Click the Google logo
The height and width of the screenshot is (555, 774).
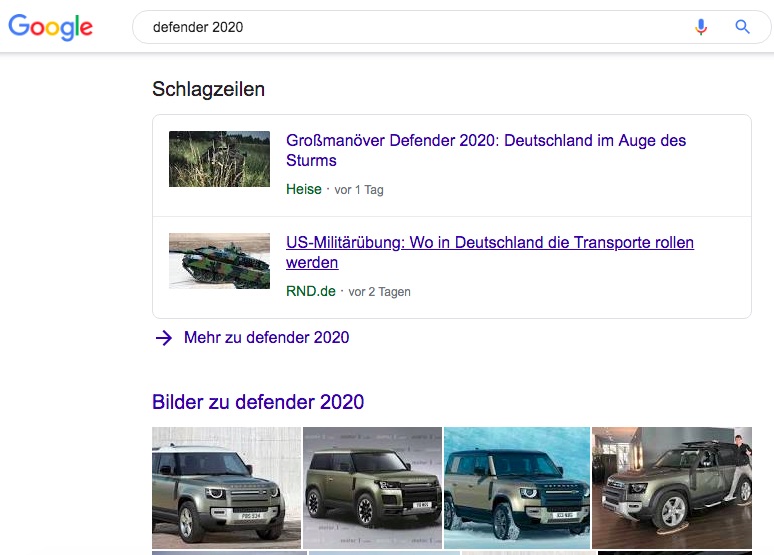(50, 27)
